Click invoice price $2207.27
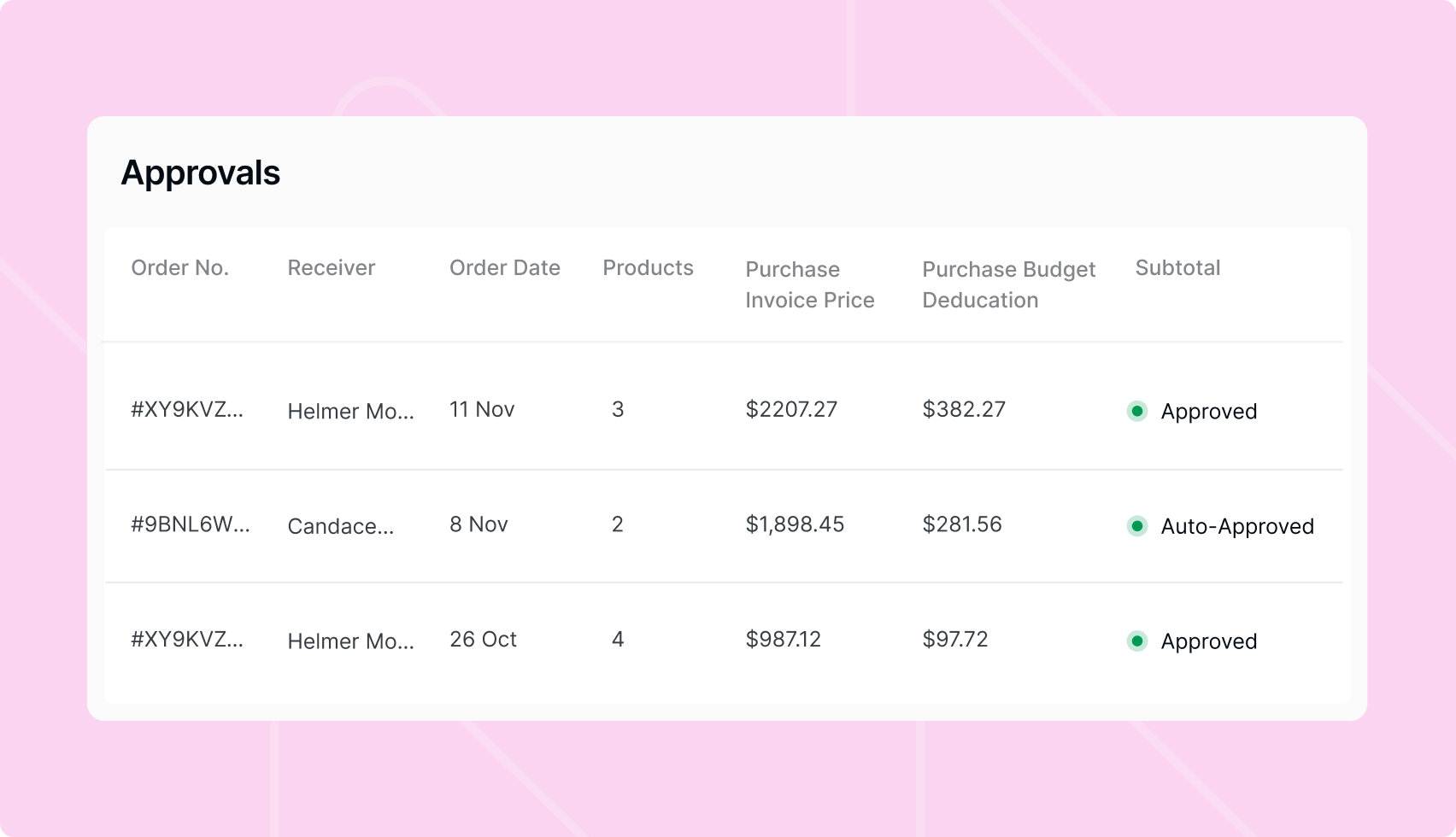 pyautogui.click(x=791, y=409)
